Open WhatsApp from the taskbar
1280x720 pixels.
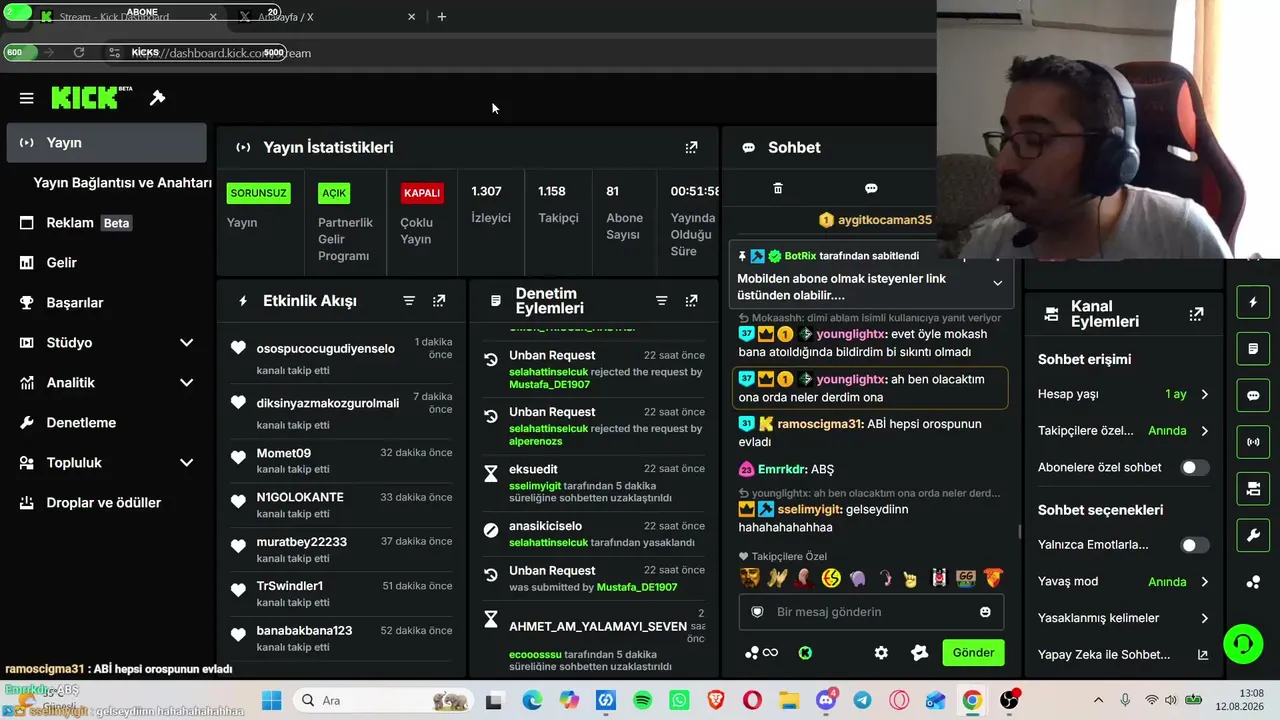tap(680, 701)
